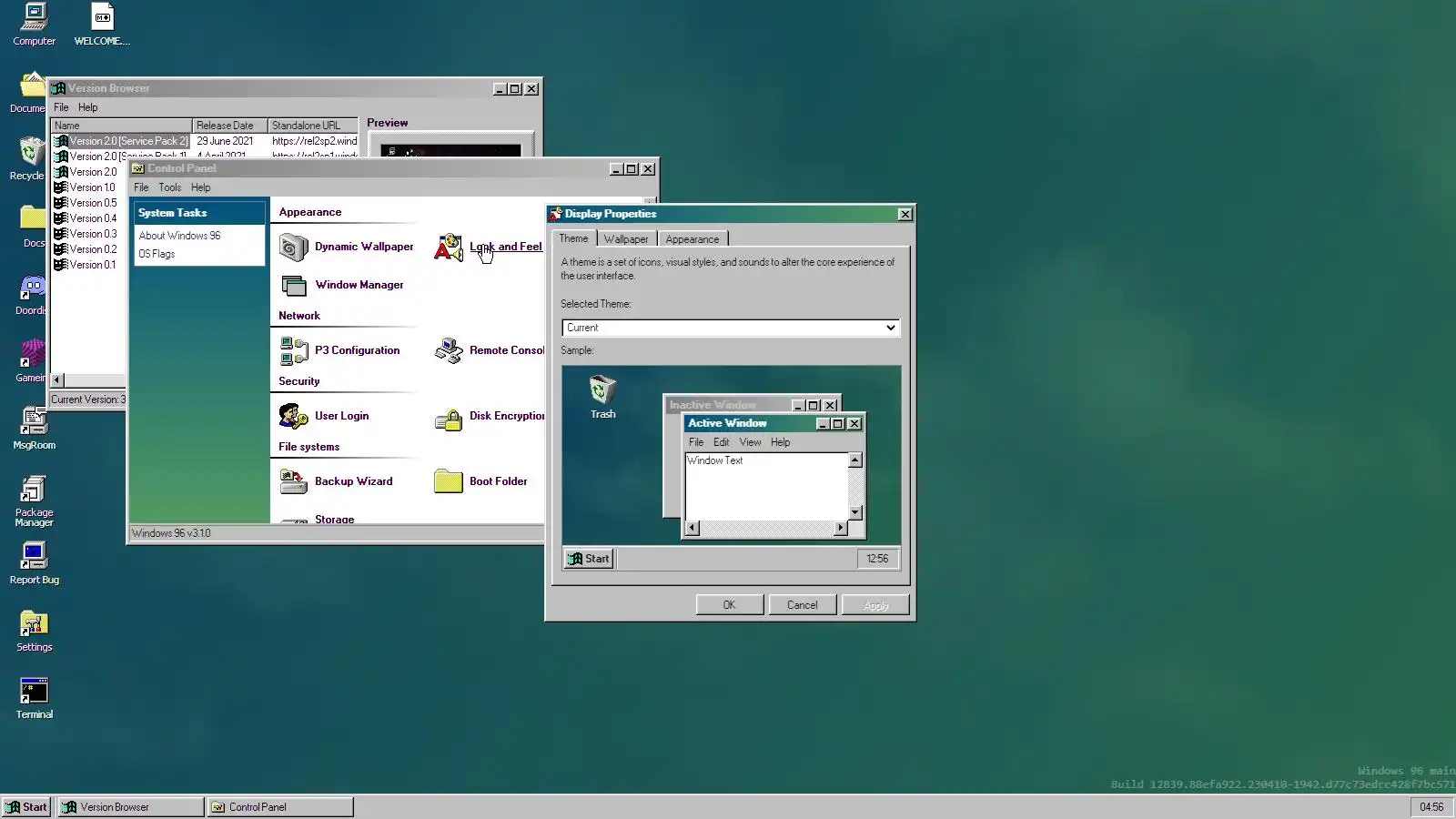
Task: Close the Display Properties dialog
Action: click(x=905, y=214)
